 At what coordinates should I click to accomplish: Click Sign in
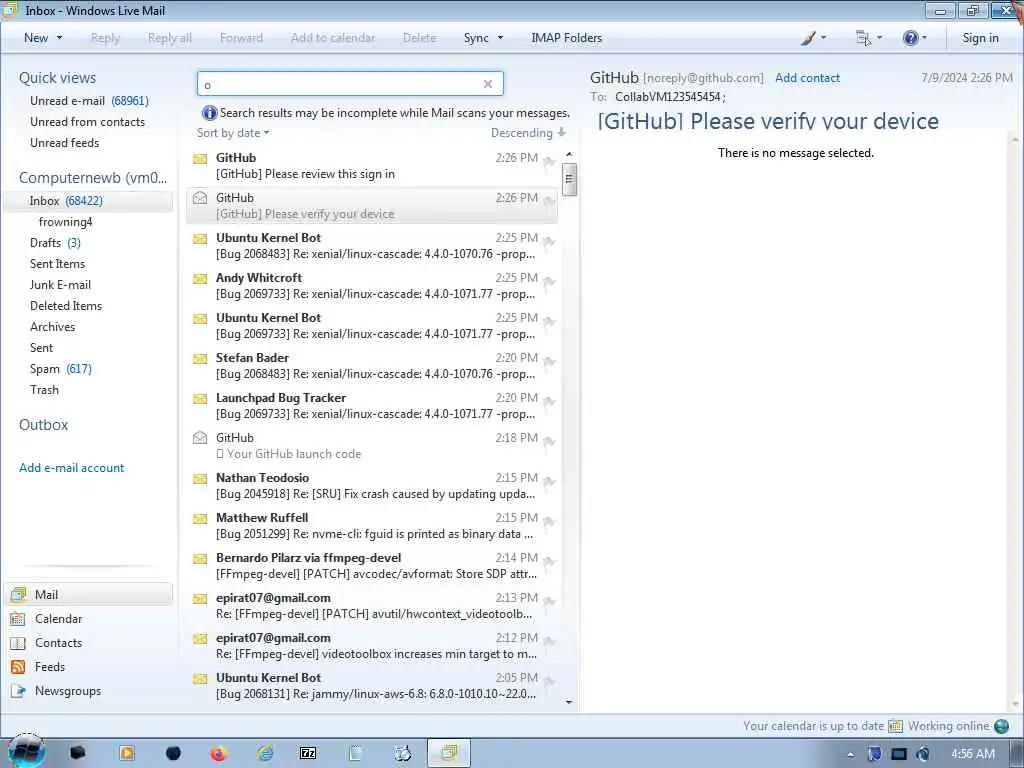980,38
